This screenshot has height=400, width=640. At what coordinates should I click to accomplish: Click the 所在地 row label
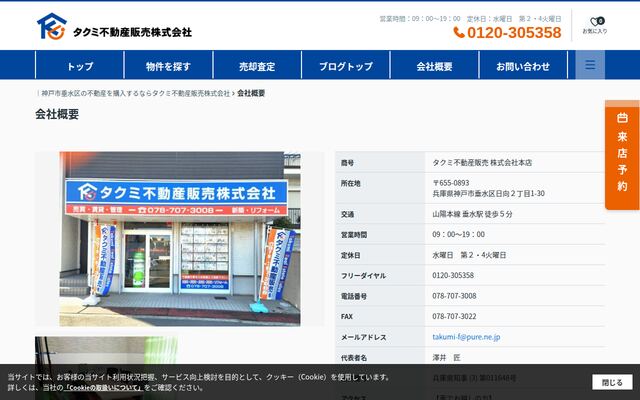tap(351, 183)
